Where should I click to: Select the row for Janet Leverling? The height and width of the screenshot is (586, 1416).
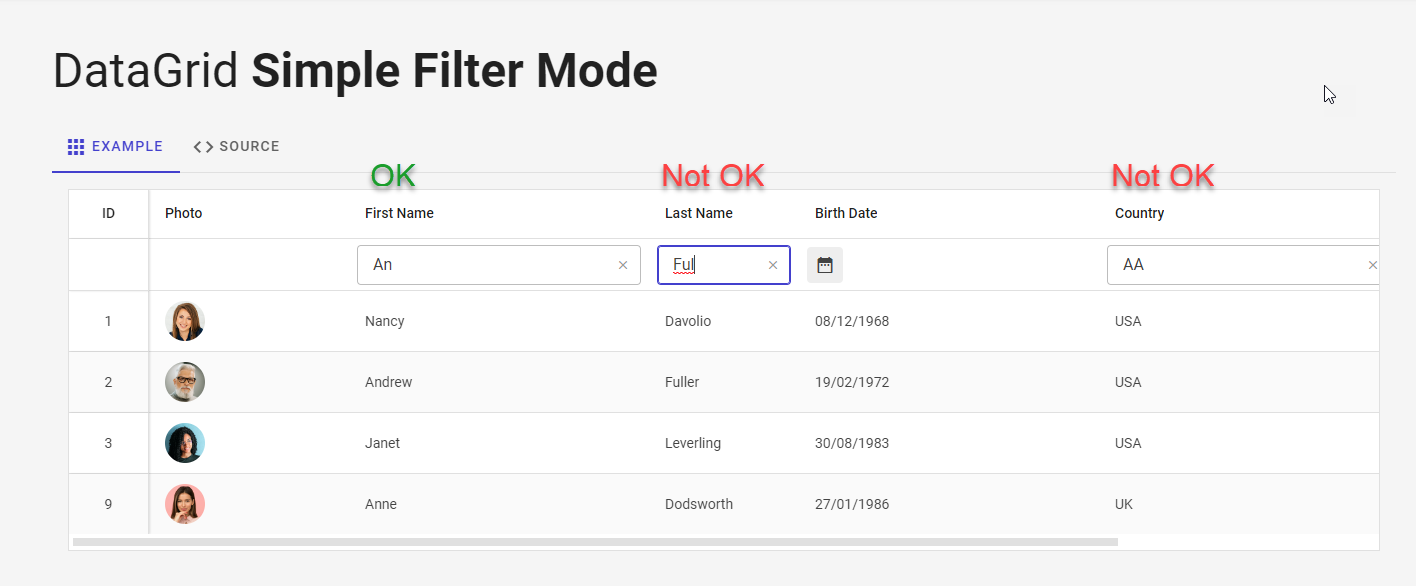(500, 443)
